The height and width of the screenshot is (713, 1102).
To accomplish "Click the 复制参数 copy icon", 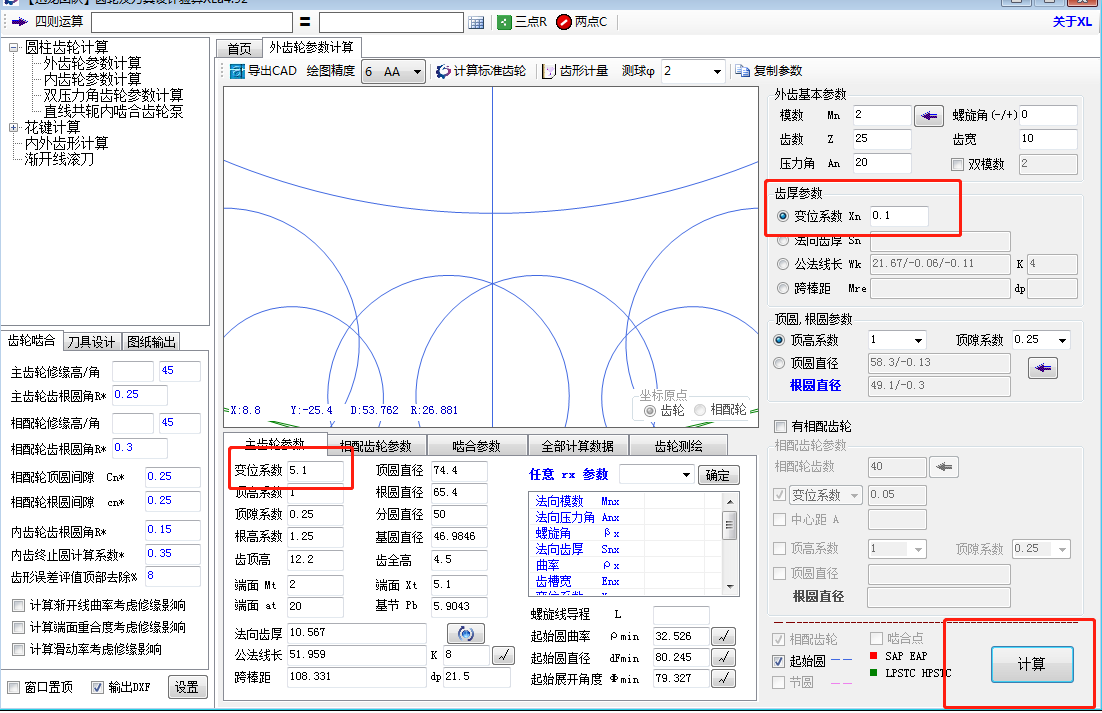I will point(742,71).
